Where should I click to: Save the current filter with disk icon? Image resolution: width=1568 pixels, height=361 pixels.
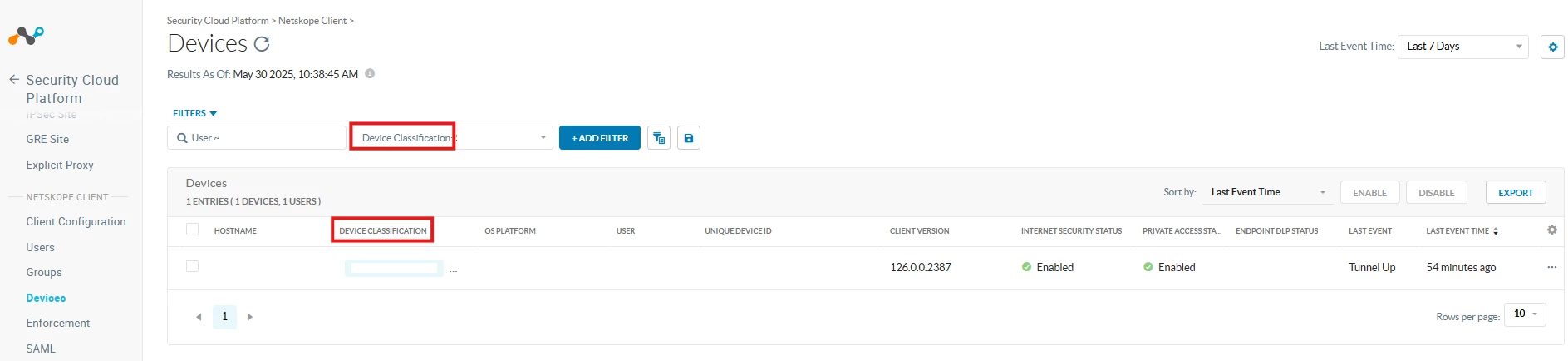[689, 138]
